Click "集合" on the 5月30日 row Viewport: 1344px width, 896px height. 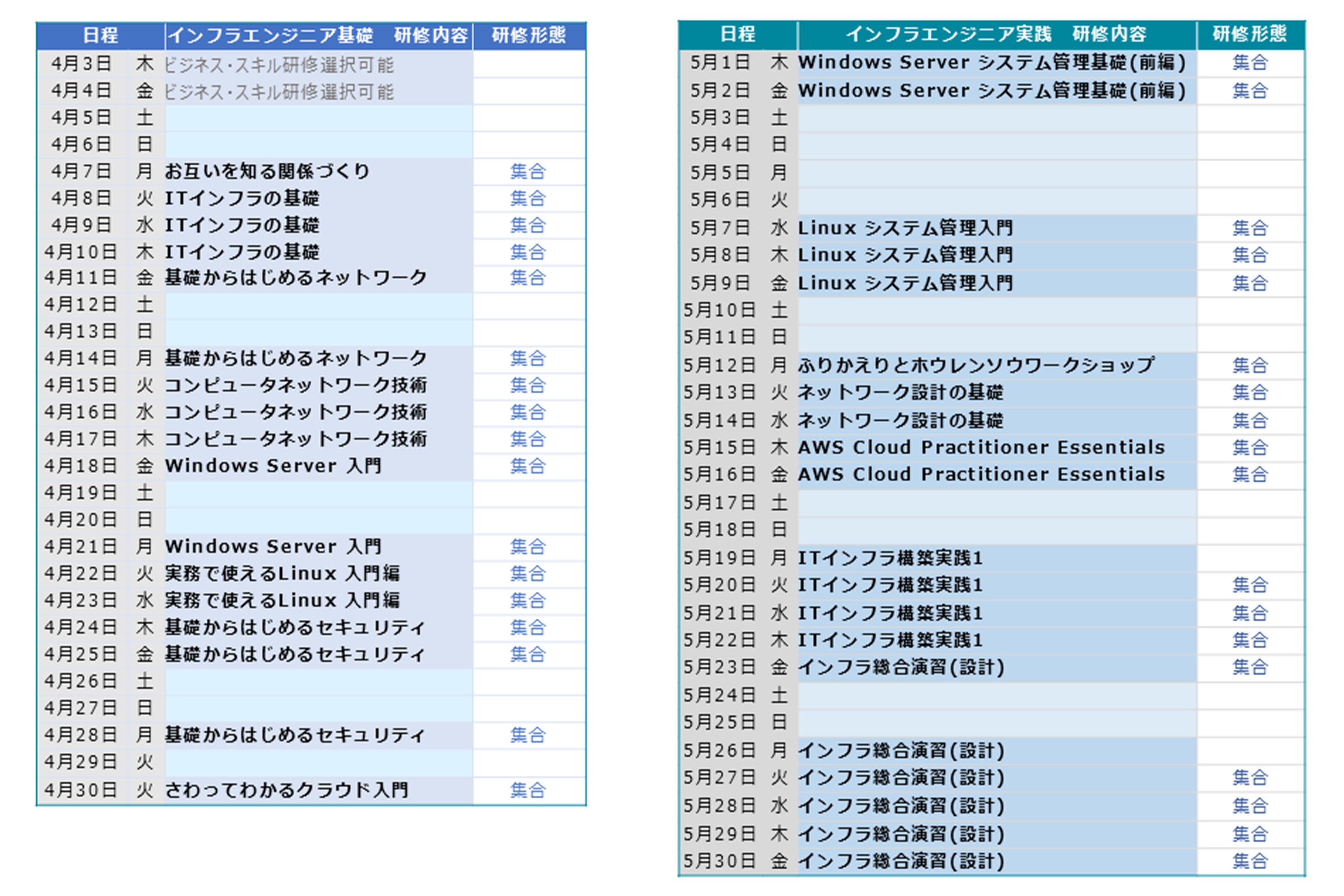point(1250,861)
